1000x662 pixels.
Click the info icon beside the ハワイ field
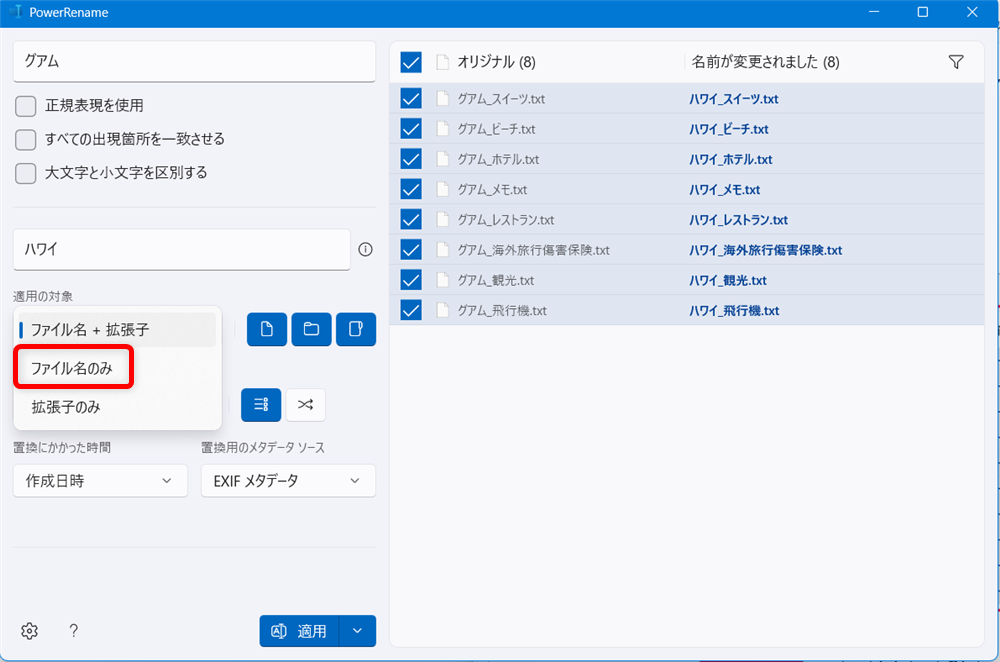point(366,249)
